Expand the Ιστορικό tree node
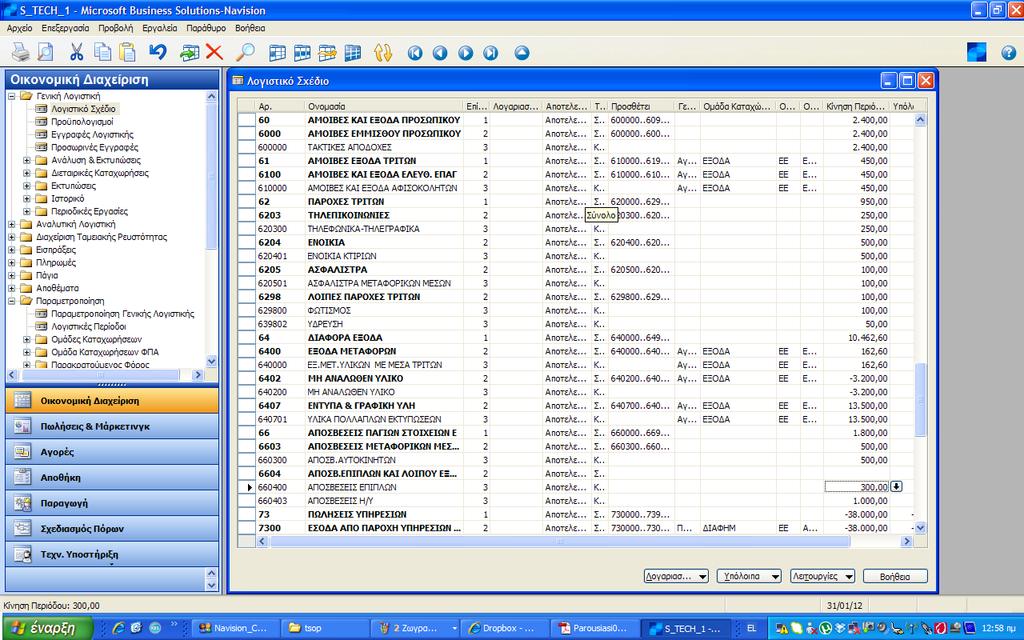Image resolution: width=1024 pixels, height=640 pixels. pos(27,199)
